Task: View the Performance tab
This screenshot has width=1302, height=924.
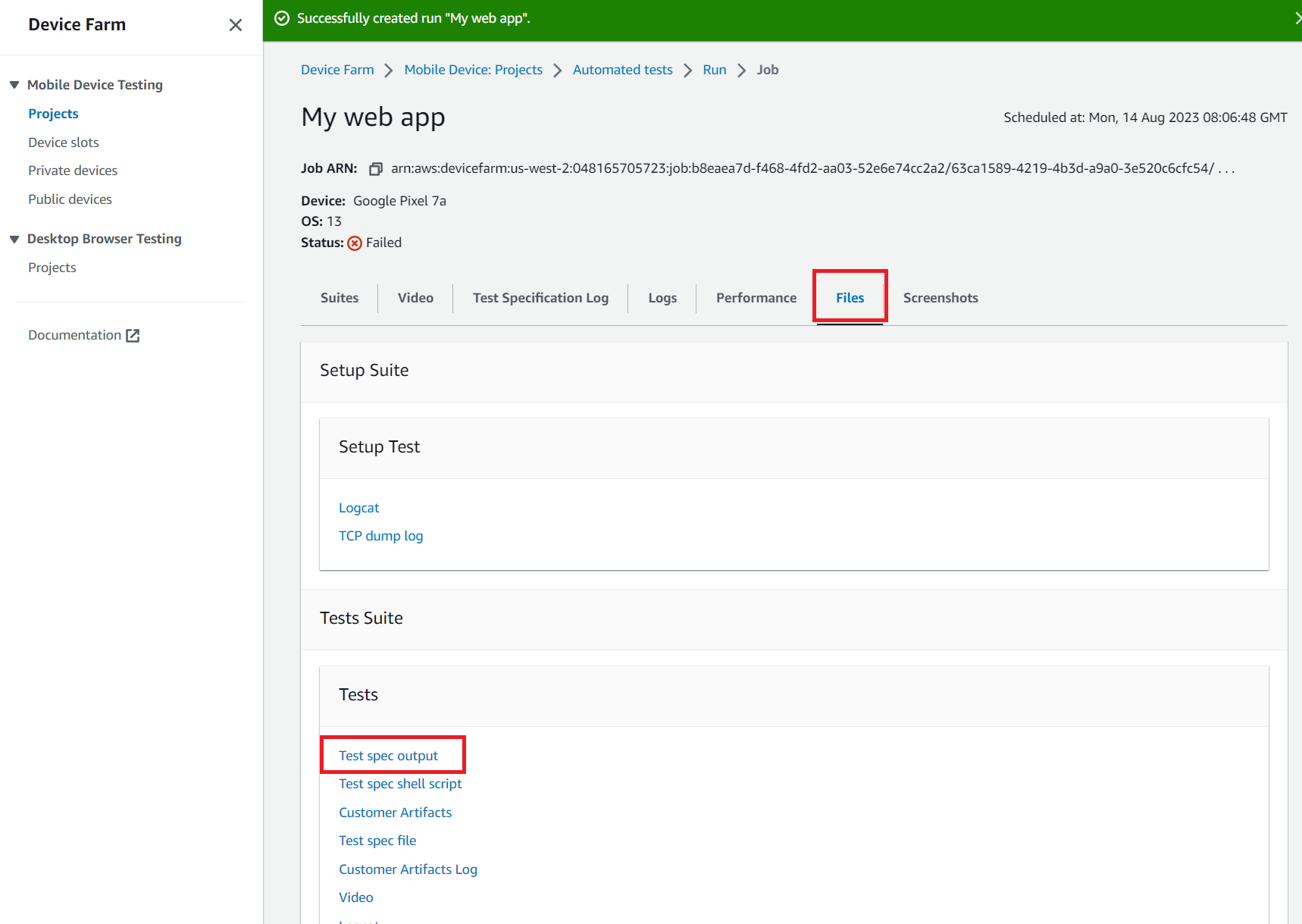Action: [756, 298]
